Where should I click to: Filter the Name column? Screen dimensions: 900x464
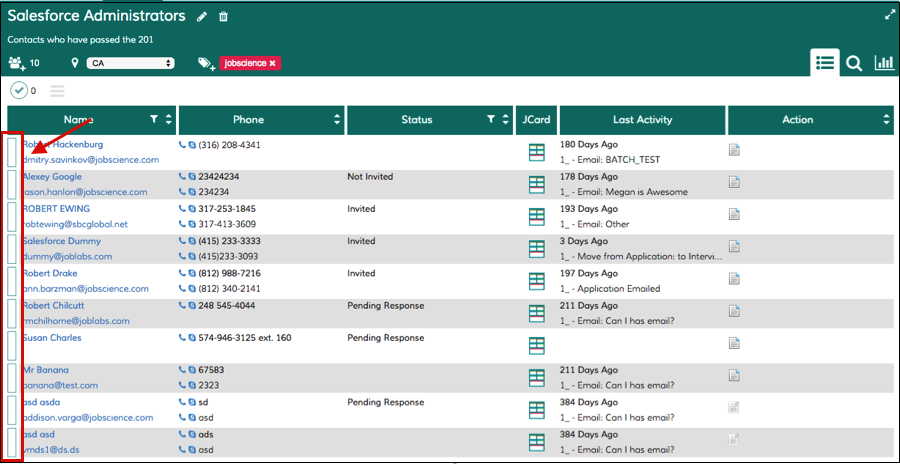154,119
